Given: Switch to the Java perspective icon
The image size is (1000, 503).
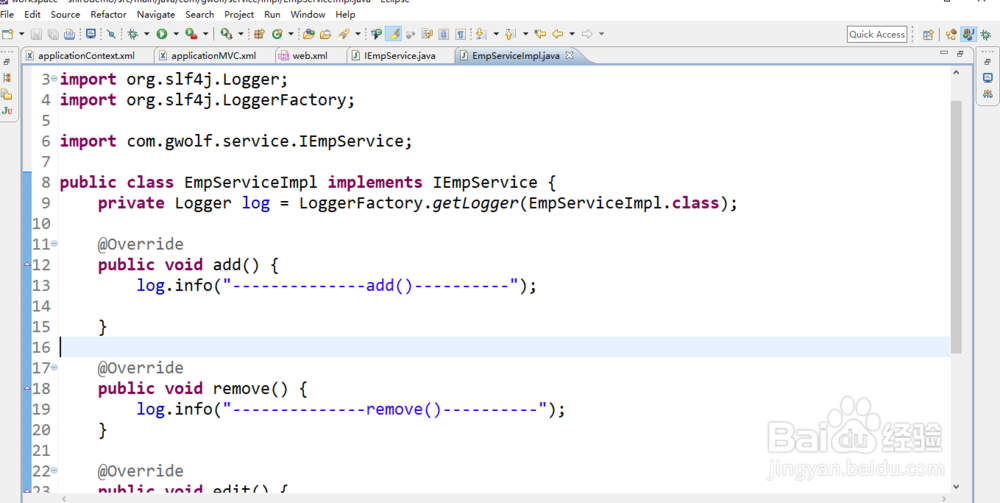Looking at the screenshot, I should 969,34.
